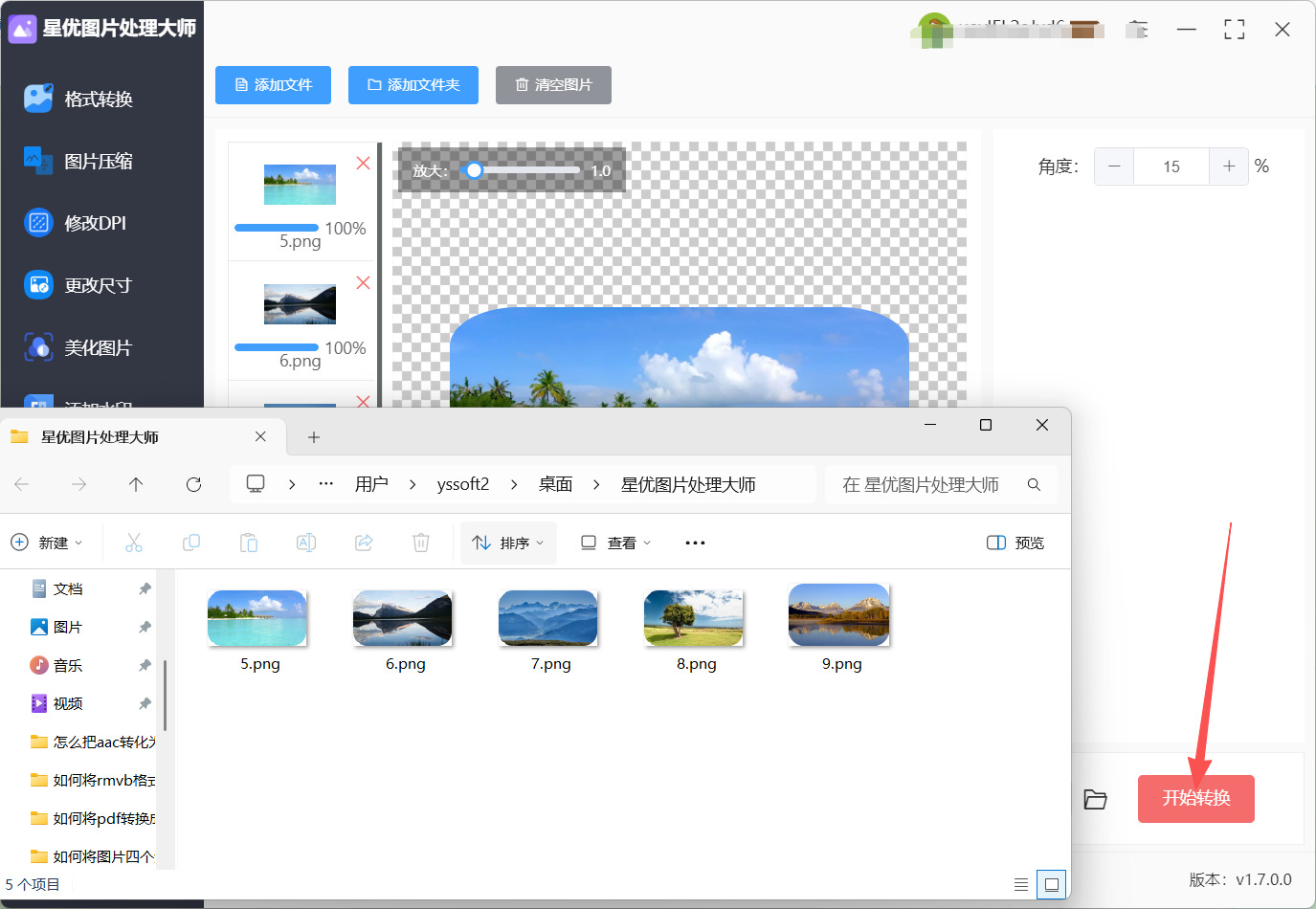Click the 开始转换 start conversion button
Image resolution: width=1316 pixels, height=909 pixels.
tap(1195, 799)
